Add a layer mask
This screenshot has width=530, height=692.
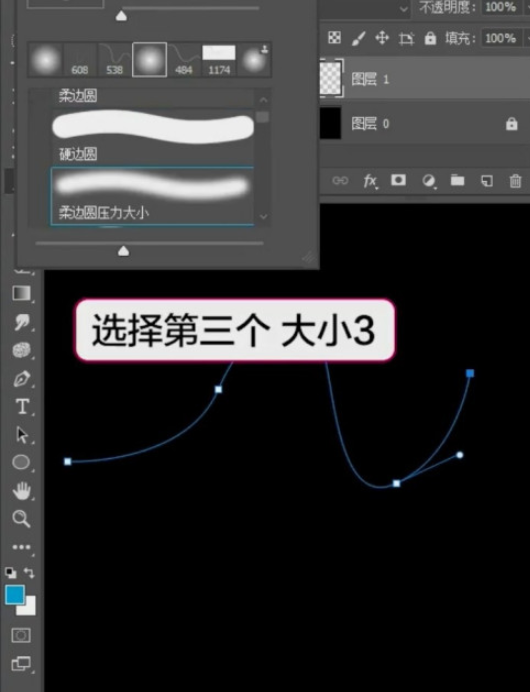pos(398,180)
